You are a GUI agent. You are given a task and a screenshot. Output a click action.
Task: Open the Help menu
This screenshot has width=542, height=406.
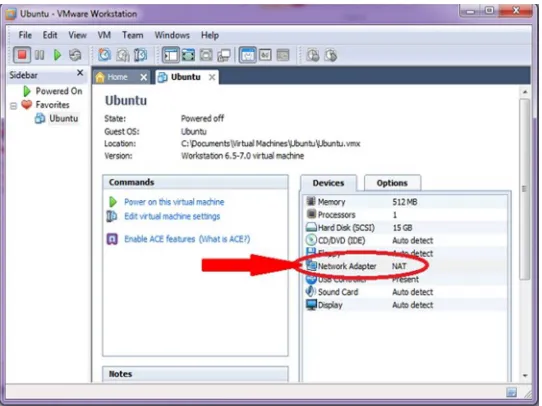click(210, 35)
